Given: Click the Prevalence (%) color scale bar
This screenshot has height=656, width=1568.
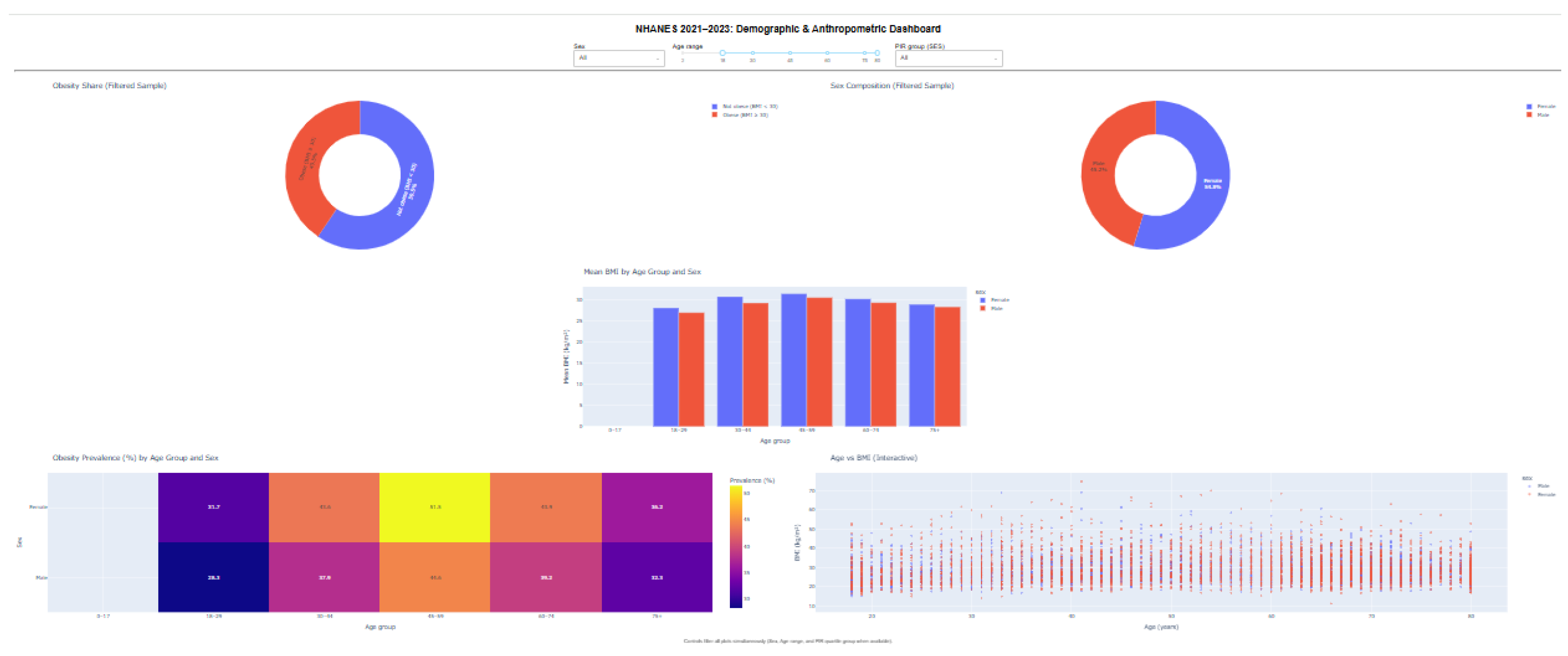Looking at the screenshot, I should pyautogui.click(x=736, y=546).
